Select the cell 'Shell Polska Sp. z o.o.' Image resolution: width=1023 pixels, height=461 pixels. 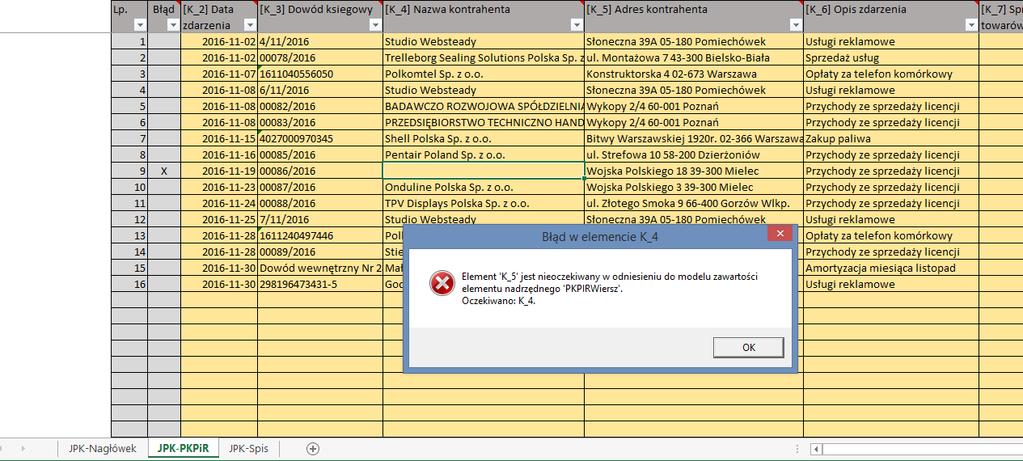tap(483, 138)
